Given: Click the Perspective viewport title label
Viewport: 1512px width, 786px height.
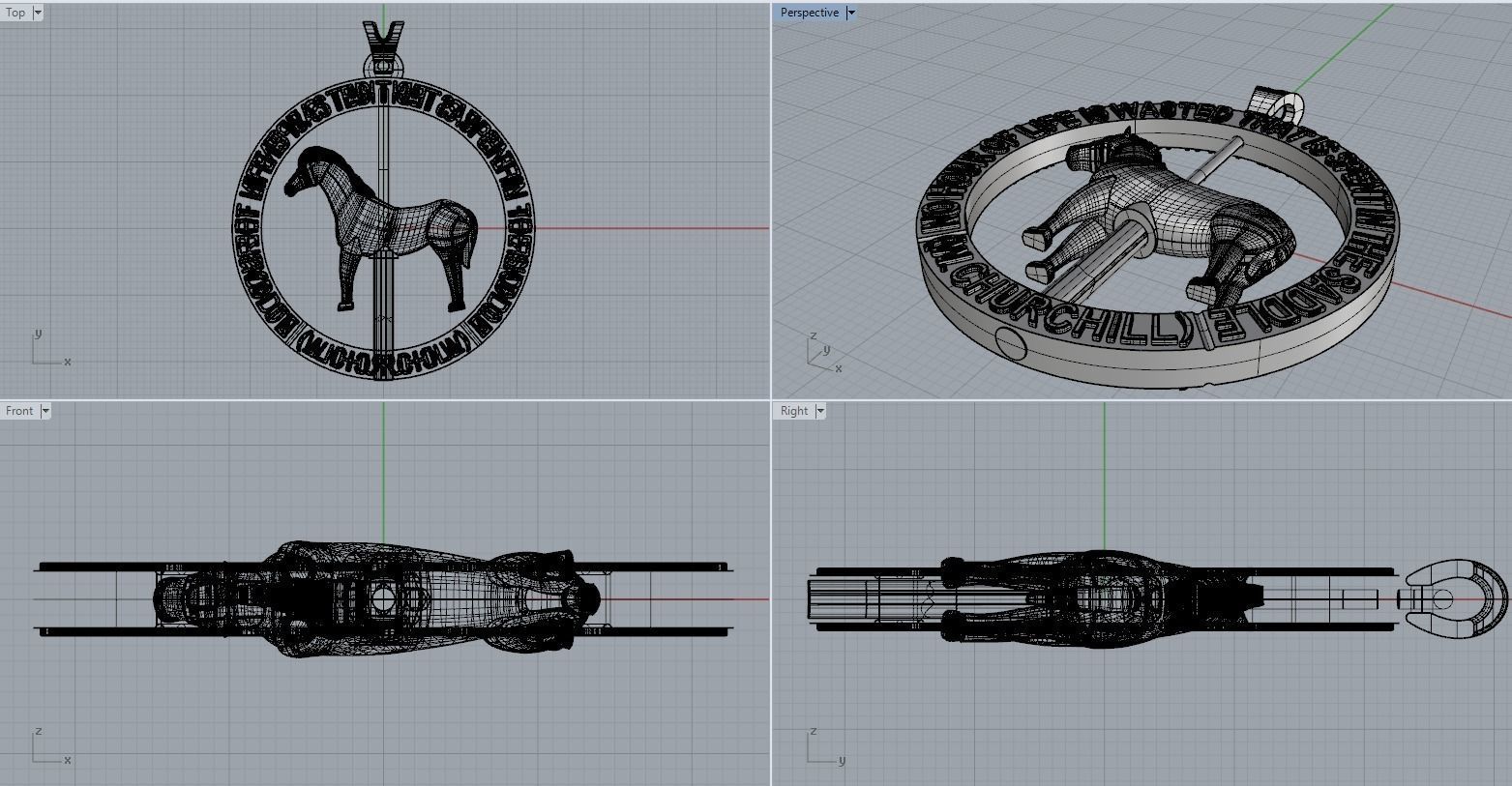Looking at the screenshot, I should [x=809, y=13].
